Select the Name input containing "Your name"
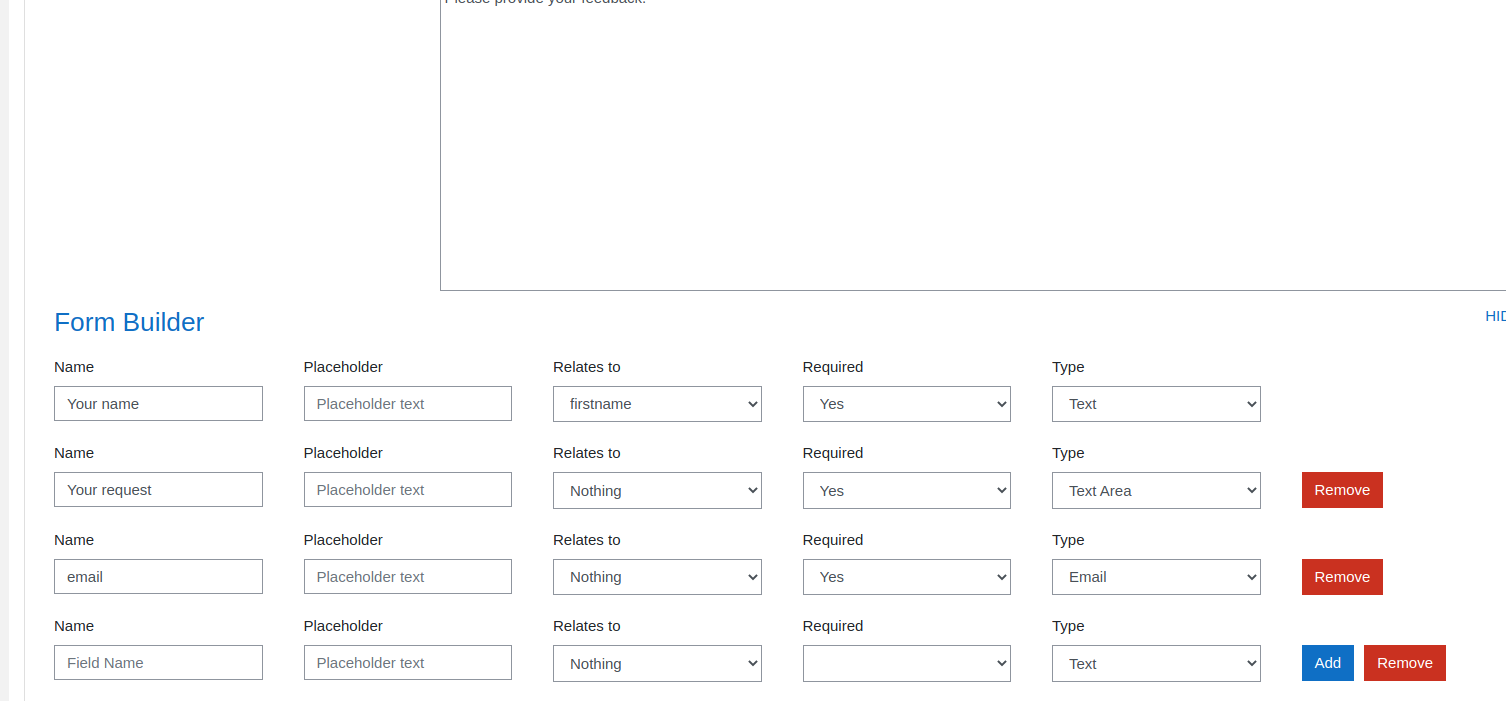This screenshot has width=1506, height=701. pos(158,403)
